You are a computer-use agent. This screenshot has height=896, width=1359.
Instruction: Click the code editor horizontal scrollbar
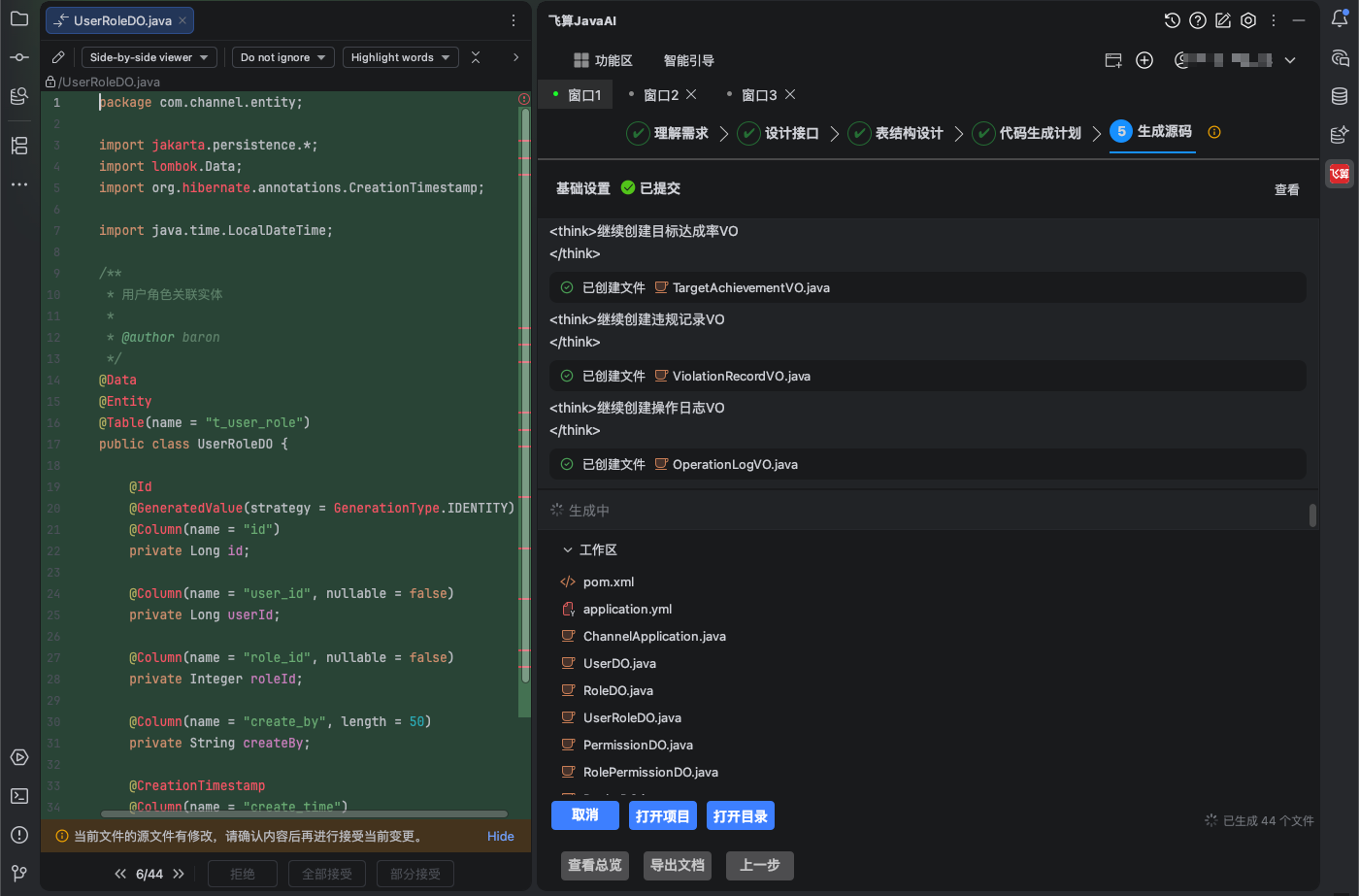click(x=304, y=813)
